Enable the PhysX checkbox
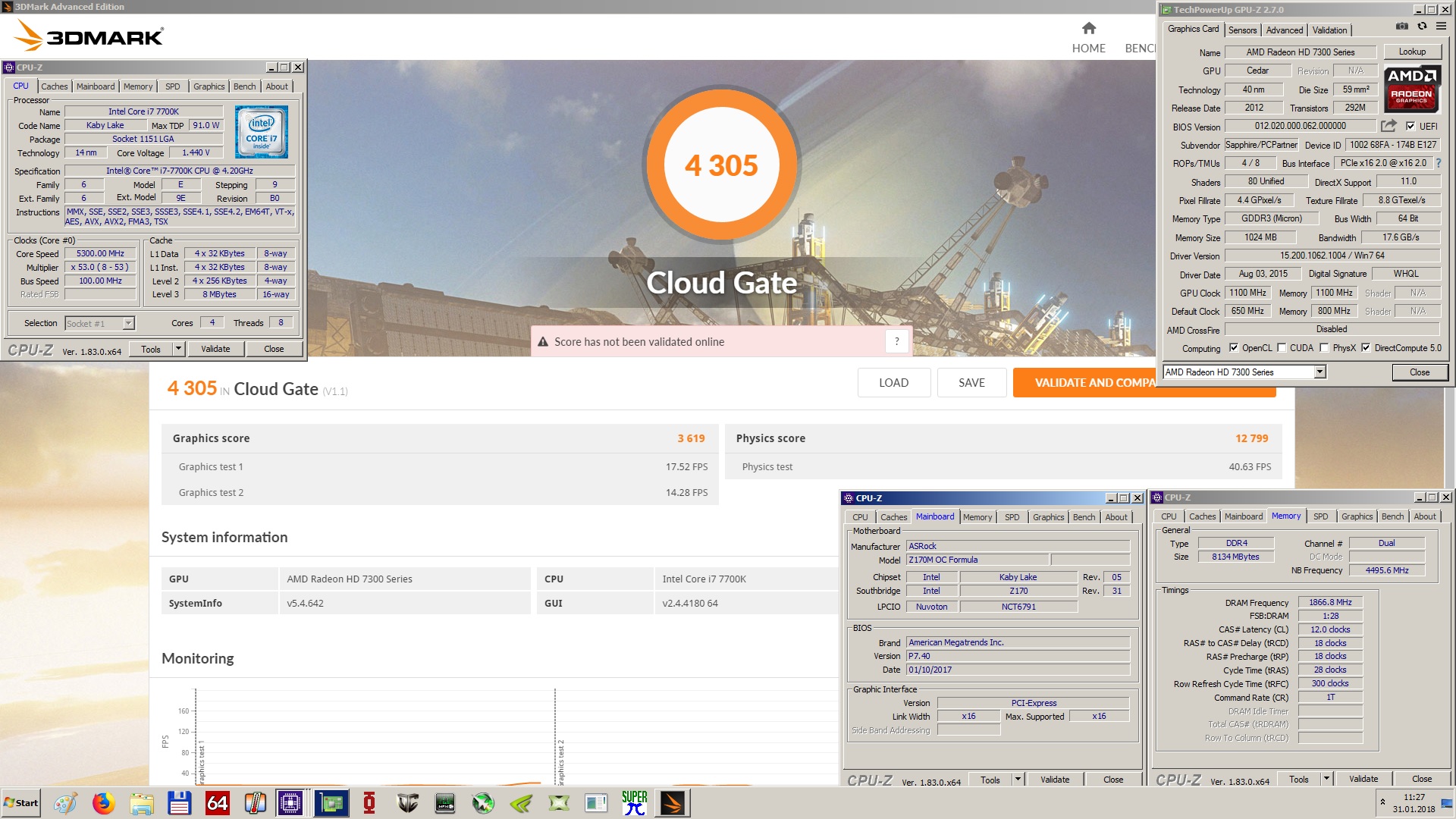The height and width of the screenshot is (819, 1456). tap(1324, 348)
